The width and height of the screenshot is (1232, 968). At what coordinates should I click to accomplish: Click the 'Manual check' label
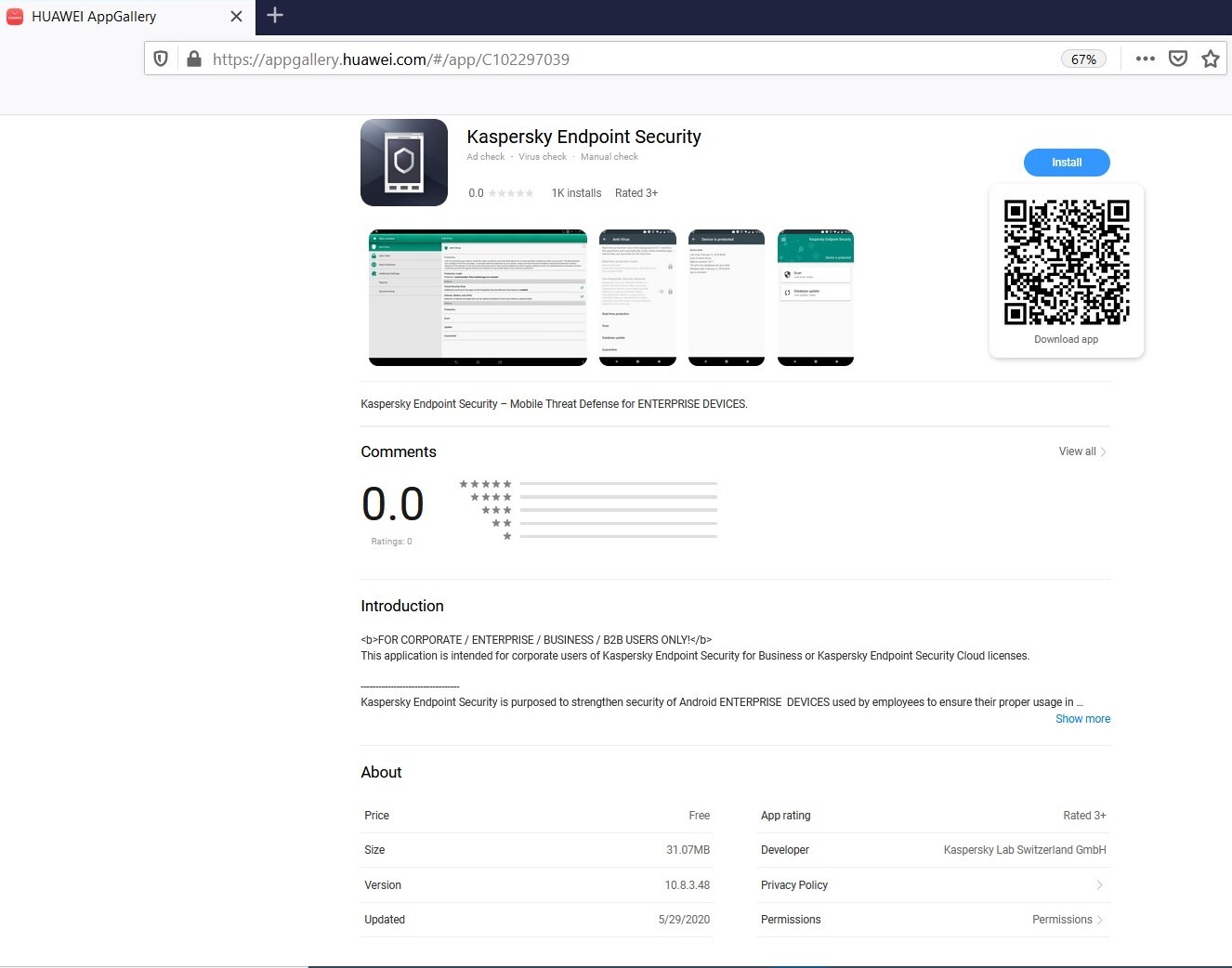pyautogui.click(x=609, y=157)
